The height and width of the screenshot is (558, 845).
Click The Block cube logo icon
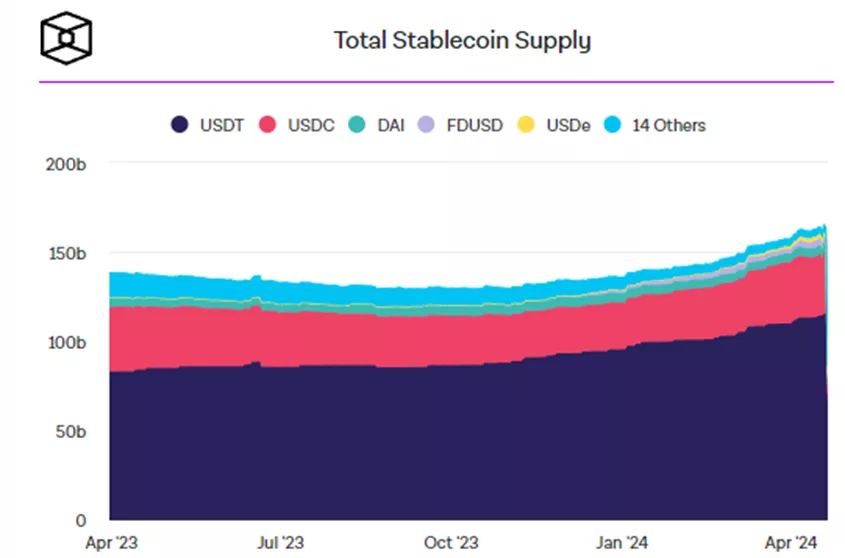pos(67,38)
